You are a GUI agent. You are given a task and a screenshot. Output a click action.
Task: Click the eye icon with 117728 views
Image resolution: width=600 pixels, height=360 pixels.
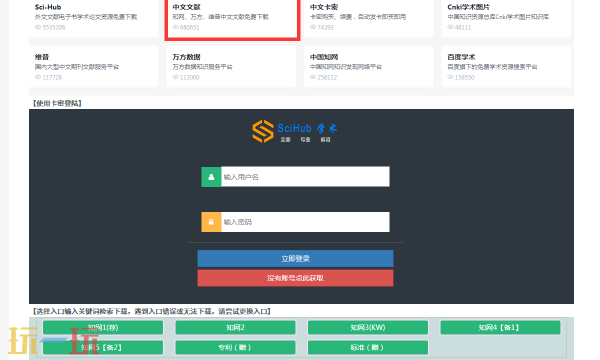coord(38,77)
